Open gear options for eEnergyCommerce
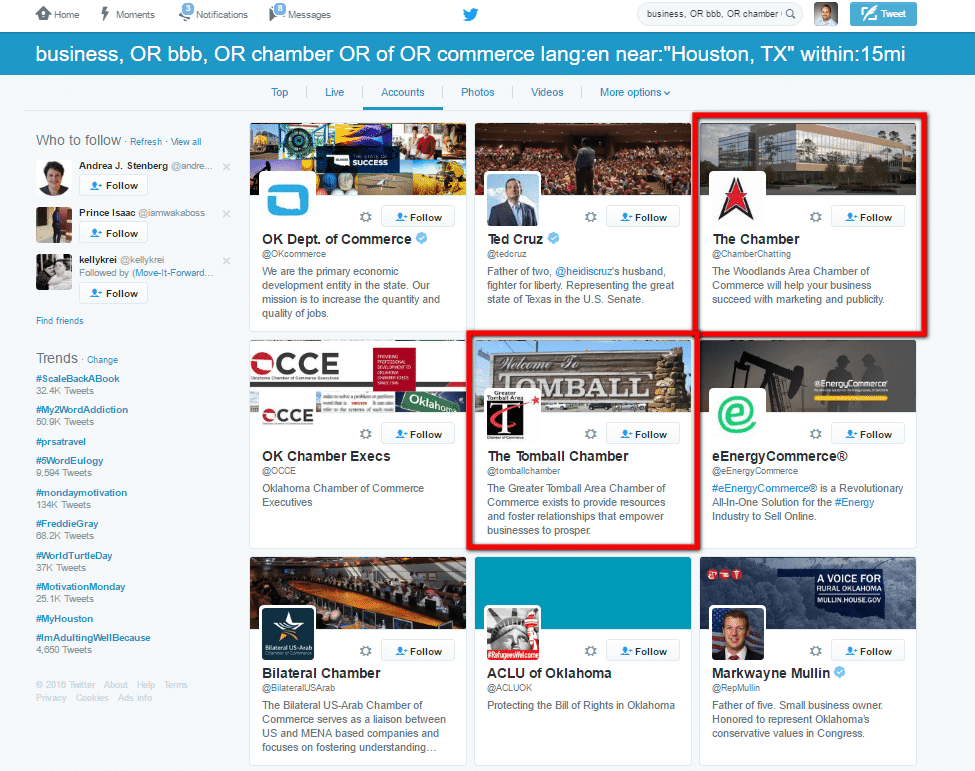This screenshot has width=975, height=771. 816,434
